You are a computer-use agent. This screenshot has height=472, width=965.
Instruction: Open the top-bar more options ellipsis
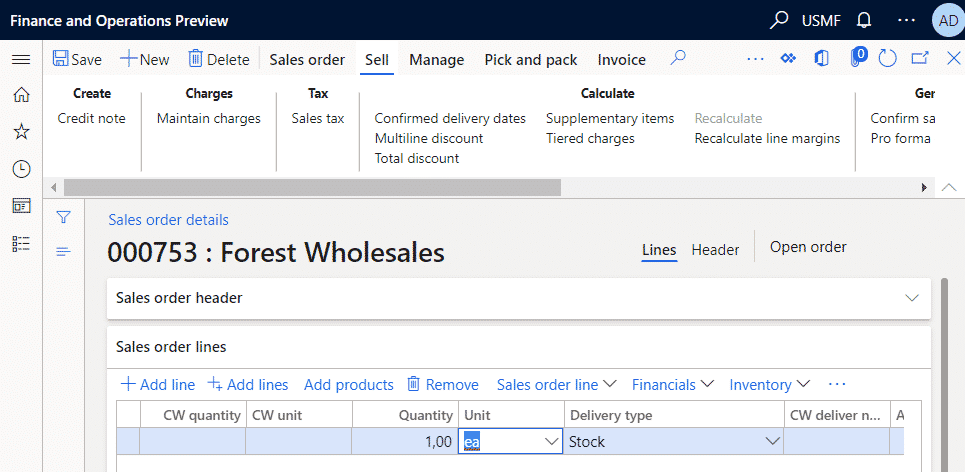[x=907, y=20]
